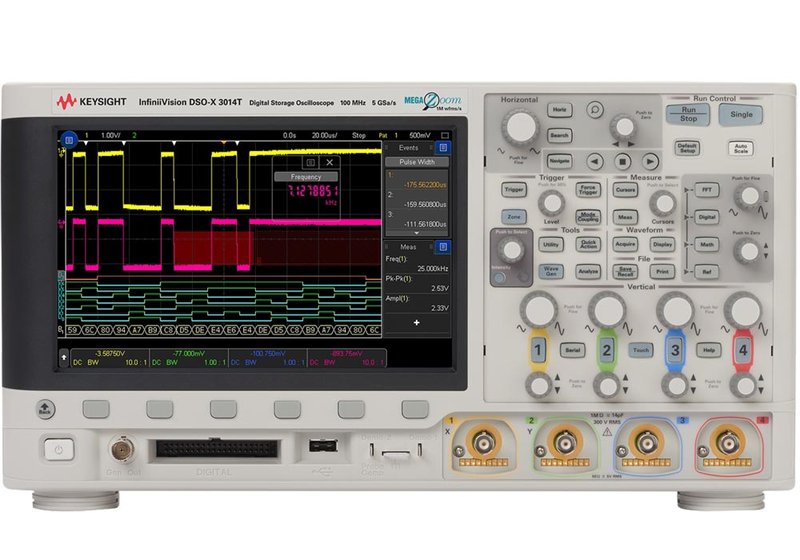The width and height of the screenshot is (800, 560).
Task: Expand the events list down arrow
Action: click(x=416, y=233)
